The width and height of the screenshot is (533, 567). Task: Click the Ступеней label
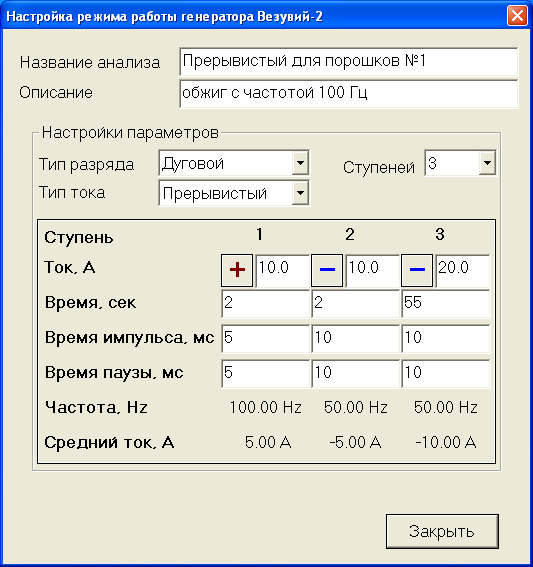(x=379, y=167)
